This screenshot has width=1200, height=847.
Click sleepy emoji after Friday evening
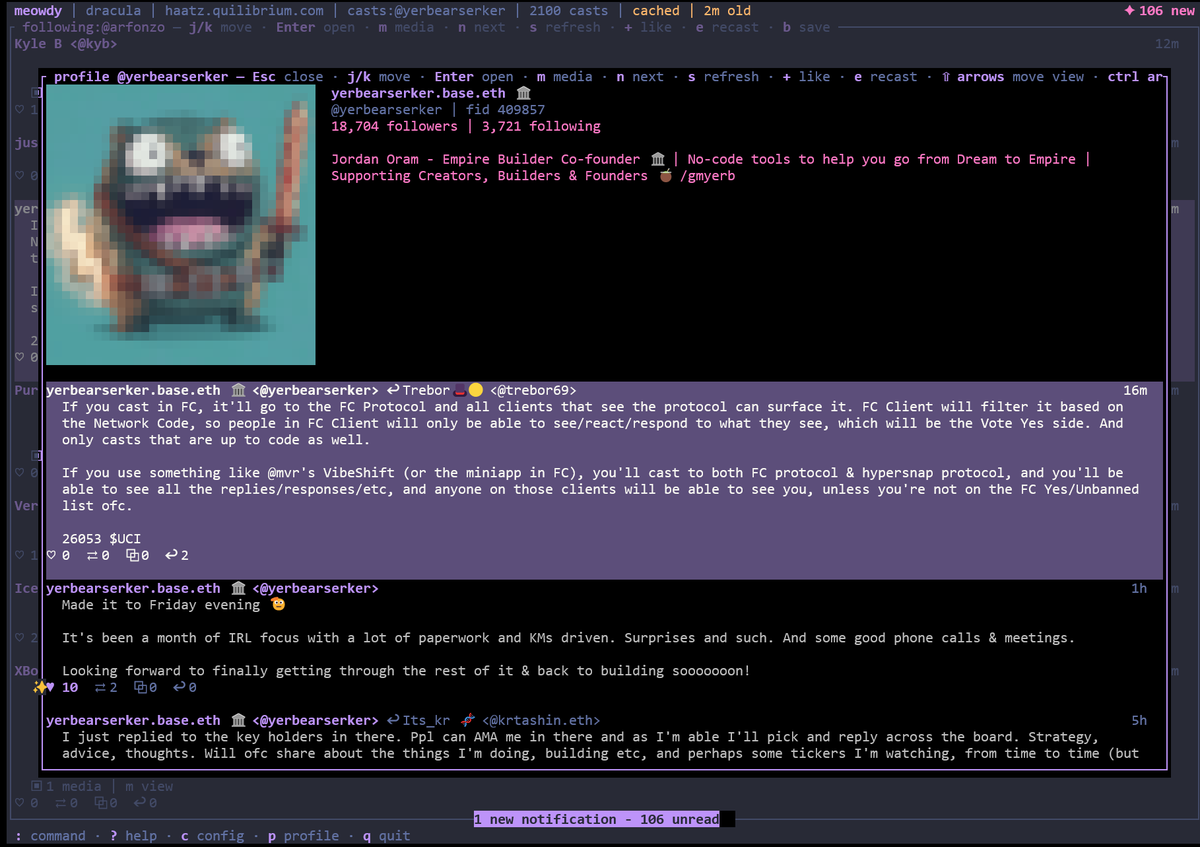[278, 605]
